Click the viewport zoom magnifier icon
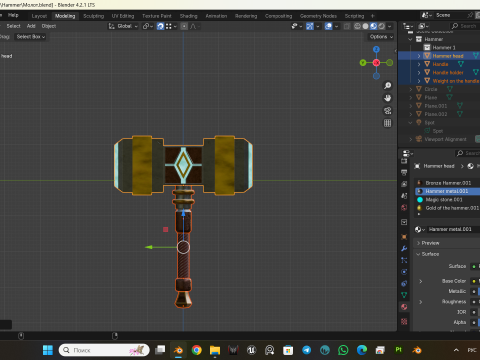Image resolution: width=480 pixels, height=360 pixels. tap(387, 86)
